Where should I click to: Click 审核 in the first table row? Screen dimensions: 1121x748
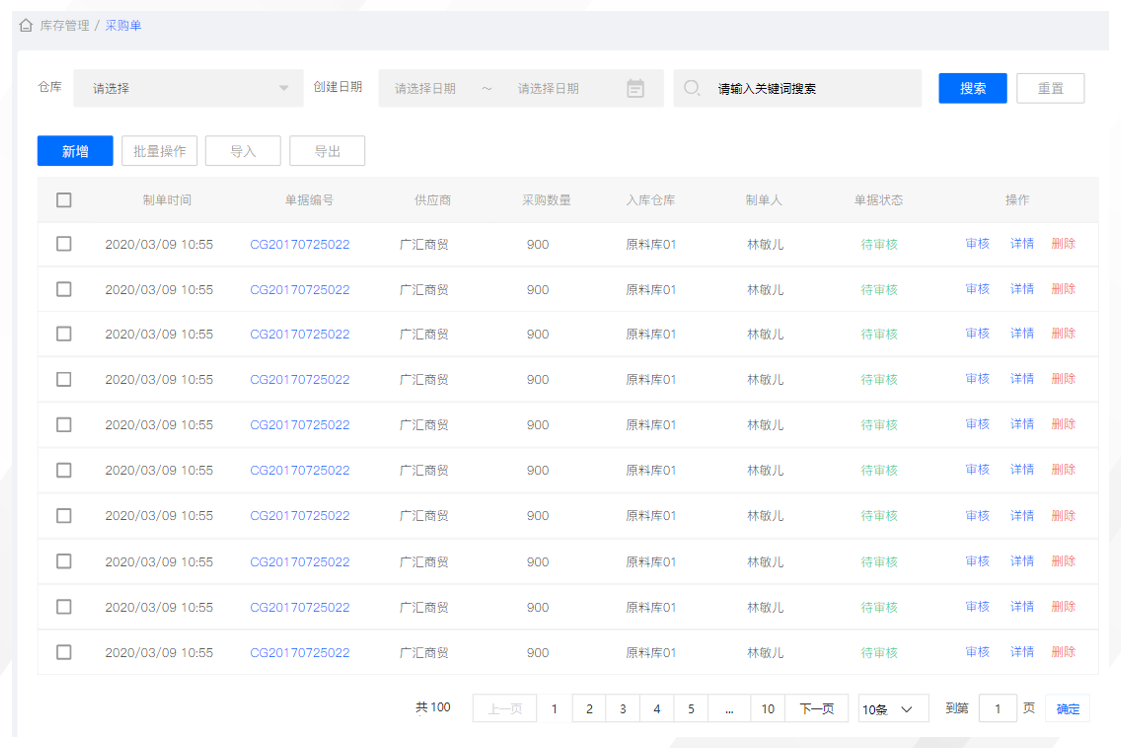(977, 244)
